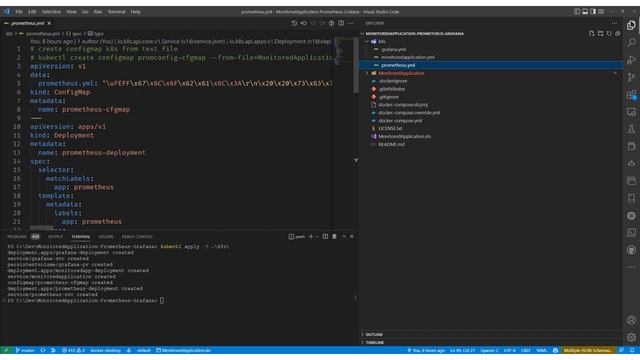Open file timeline history icon in editor toolbar
Viewport: 640px width, 360px height.
(294, 23)
